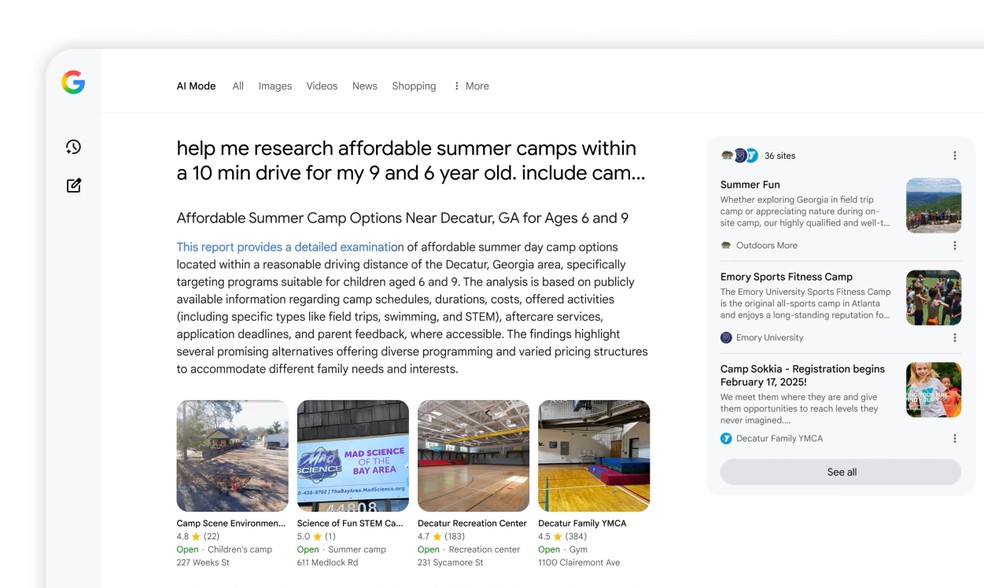Open the News tab
The image size is (984, 588).
[x=364, y=86]
